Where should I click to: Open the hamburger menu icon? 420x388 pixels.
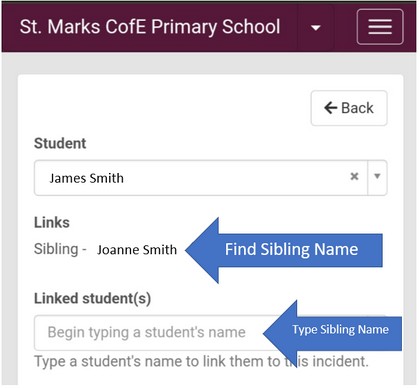click(380, 27)
